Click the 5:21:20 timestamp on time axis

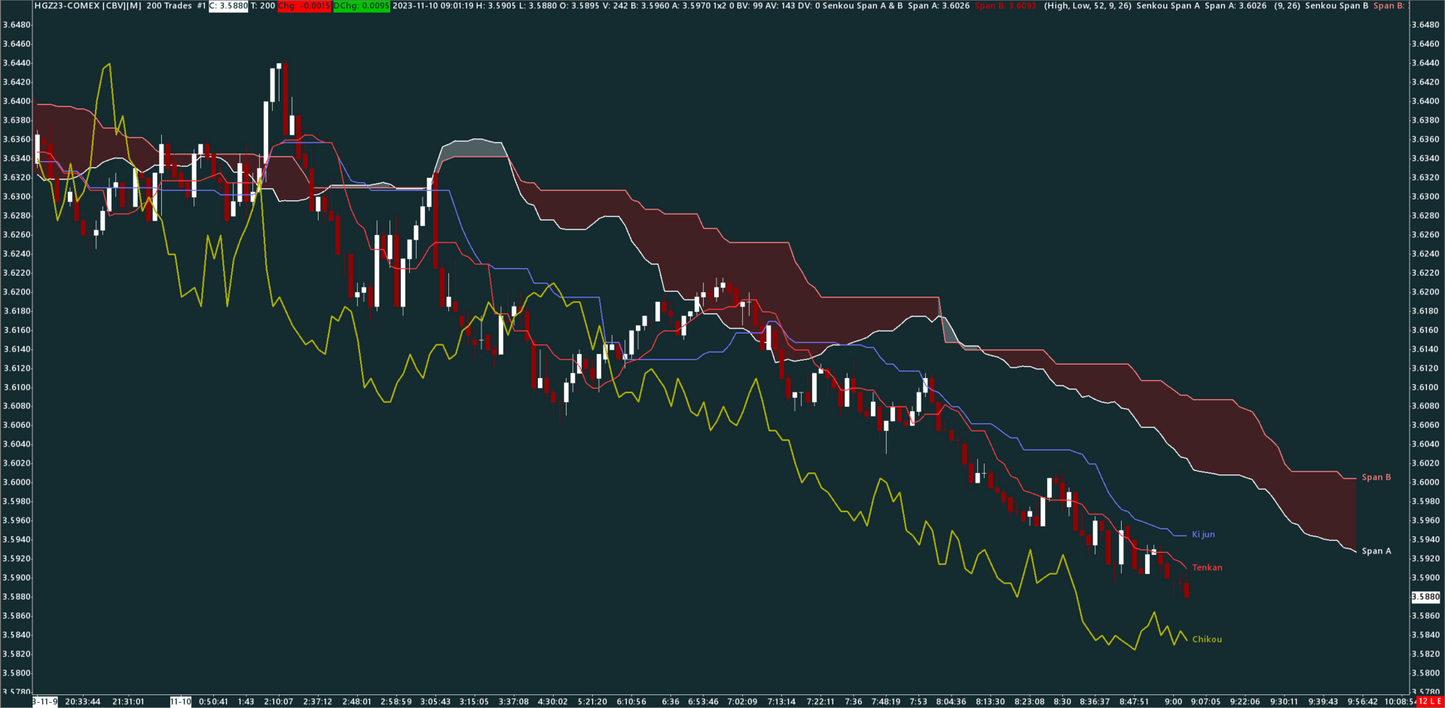point(592,701)
